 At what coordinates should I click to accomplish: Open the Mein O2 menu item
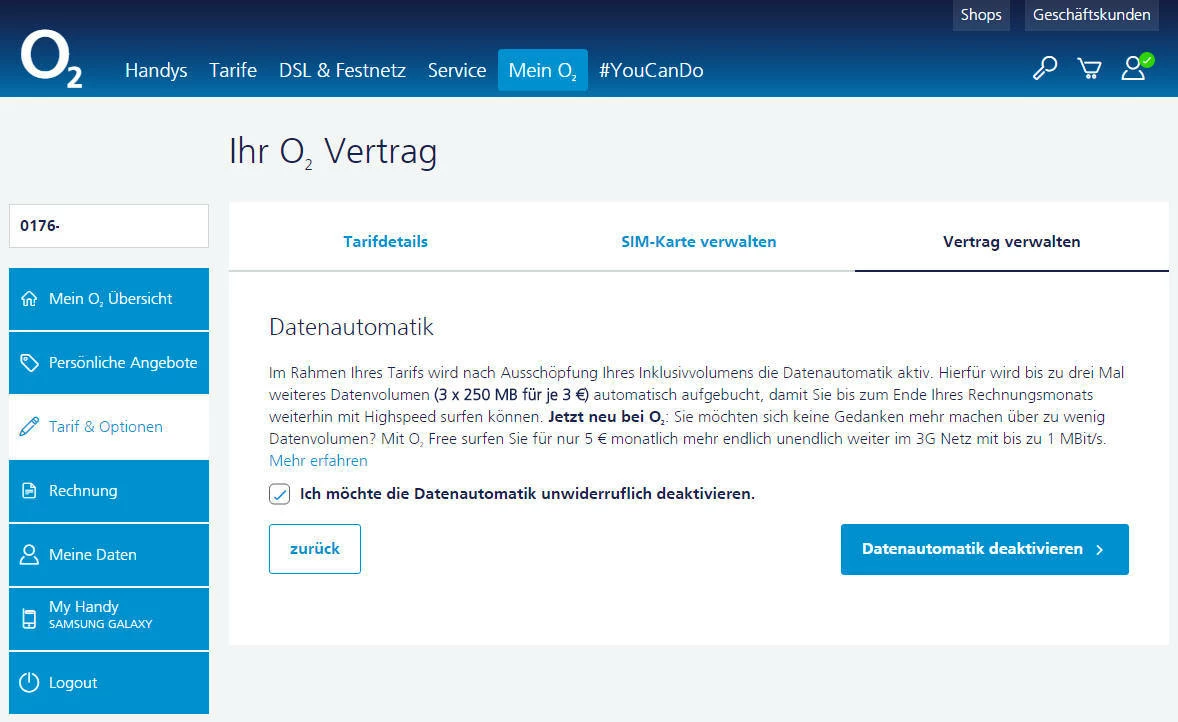tap(542, 70)
